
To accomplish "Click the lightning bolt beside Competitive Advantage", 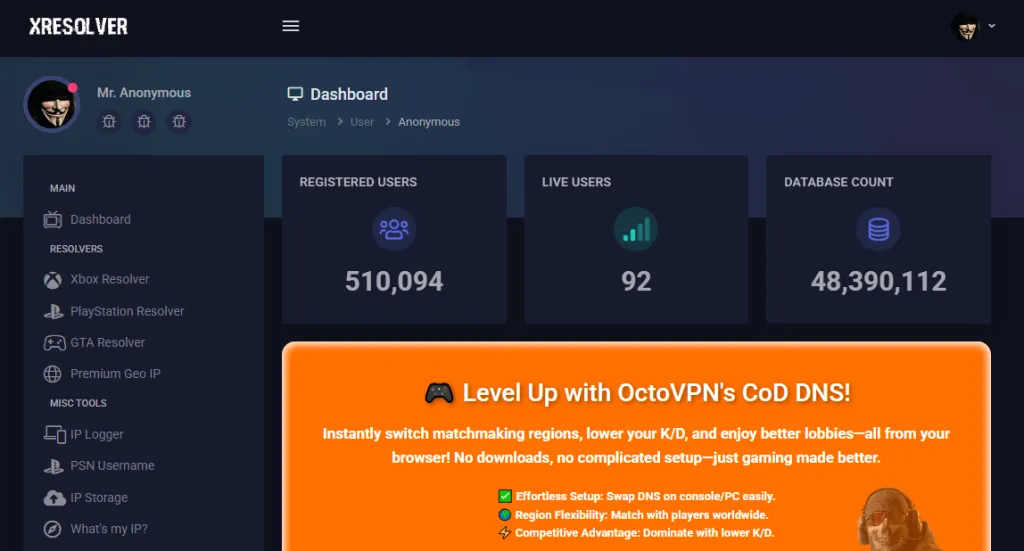I will pos(505,533).
